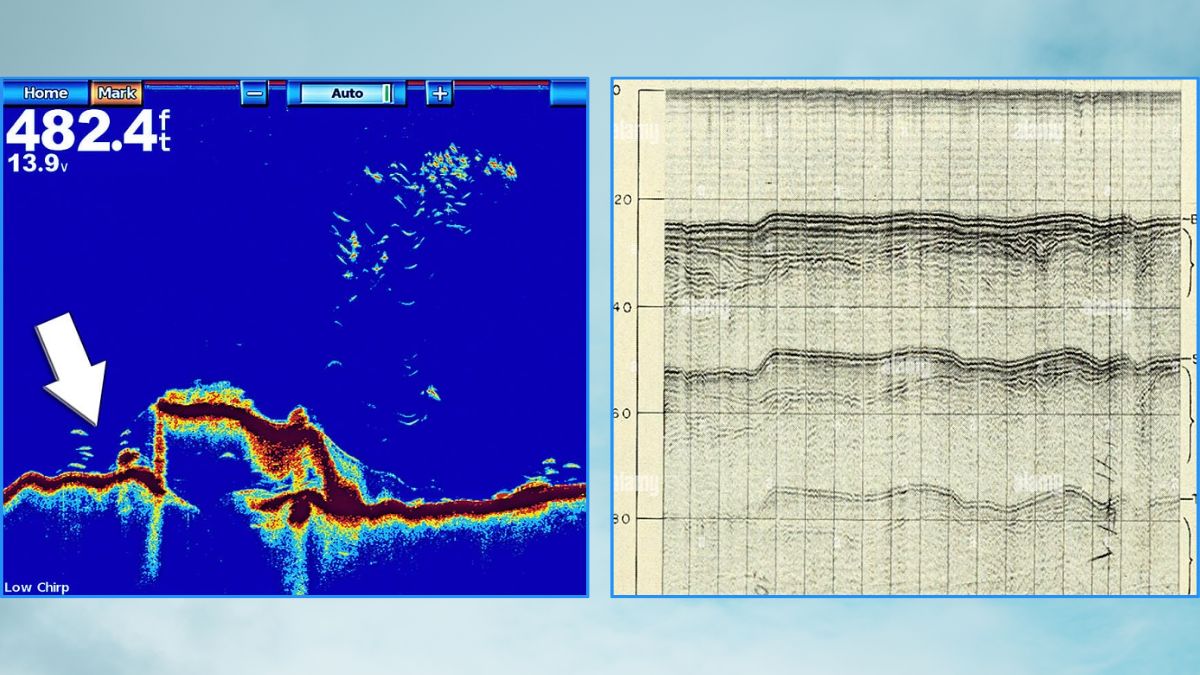Click the green indicator on the Auto bar

386,93
